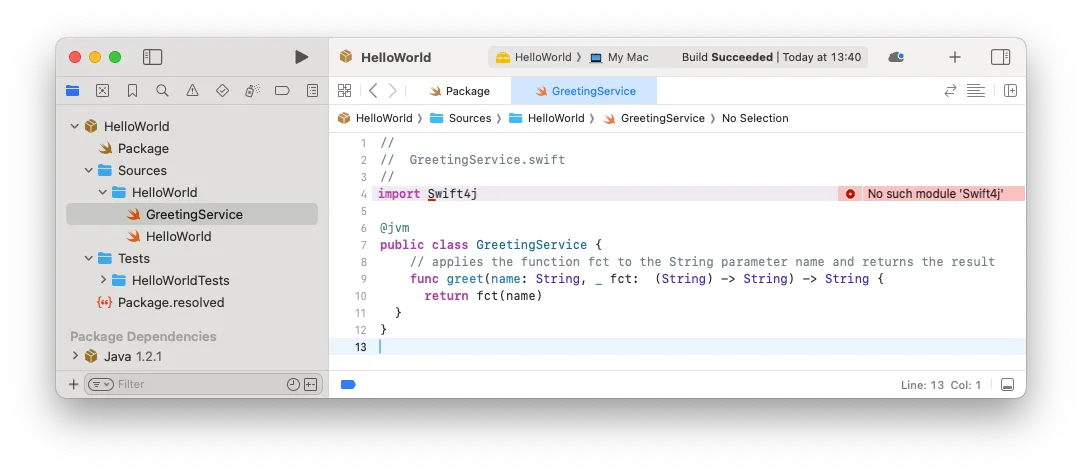Click the red error icon beside Swift4j message
The image size is (1082, 472).
(850, 194)
